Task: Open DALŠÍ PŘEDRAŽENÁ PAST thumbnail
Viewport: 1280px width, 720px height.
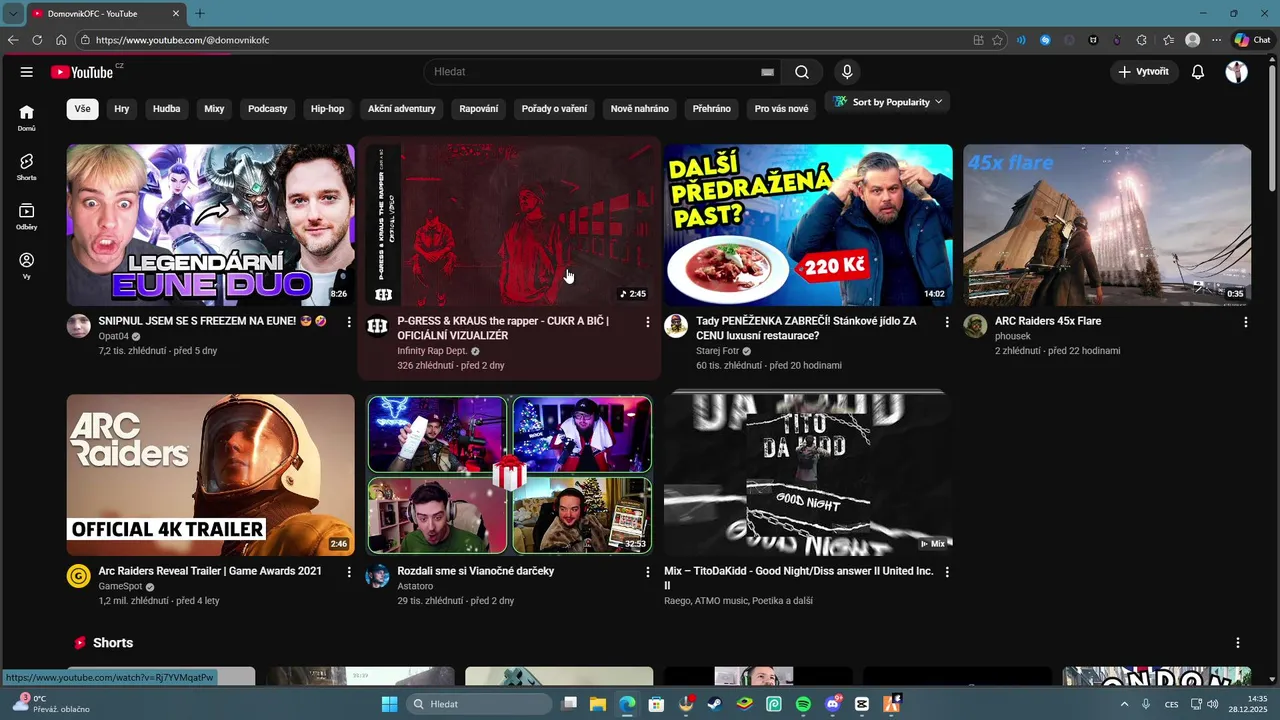Action: point(808,225)
